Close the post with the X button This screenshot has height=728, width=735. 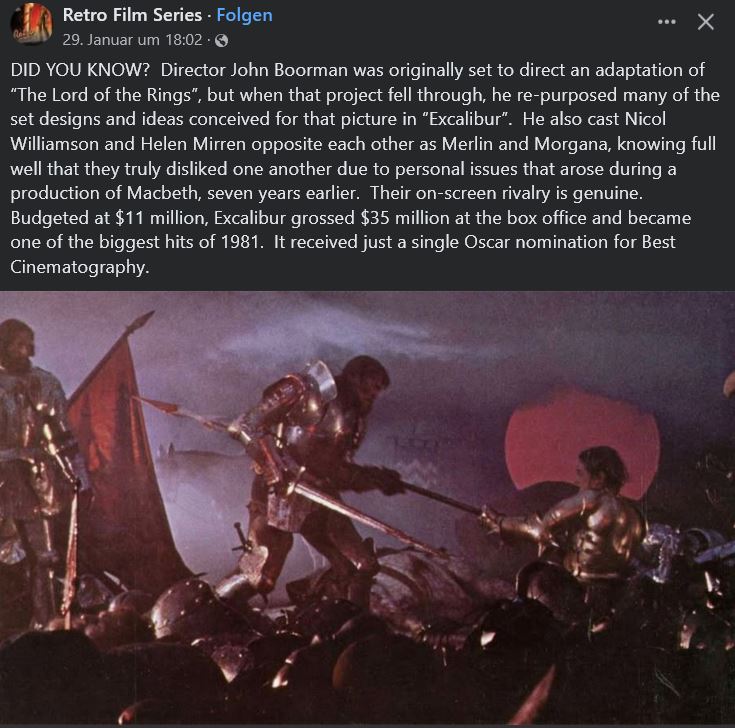706,22
